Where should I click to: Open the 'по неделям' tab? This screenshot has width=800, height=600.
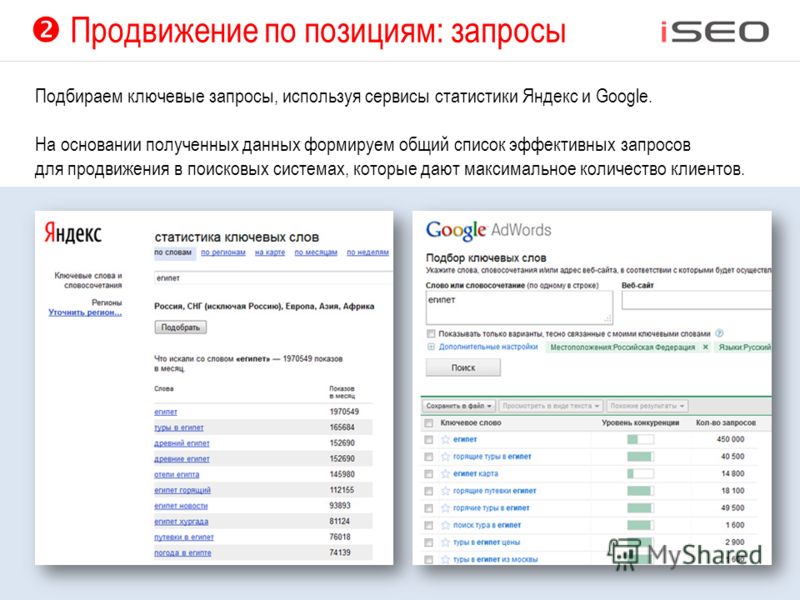pos(368,253)
